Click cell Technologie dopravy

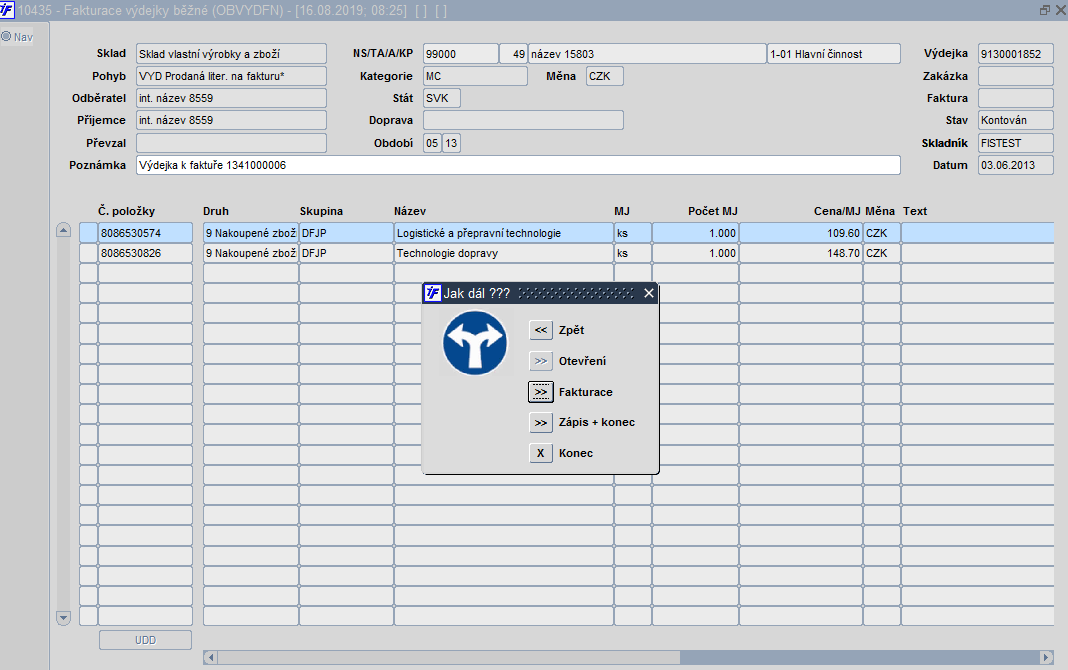coord(503,253)
